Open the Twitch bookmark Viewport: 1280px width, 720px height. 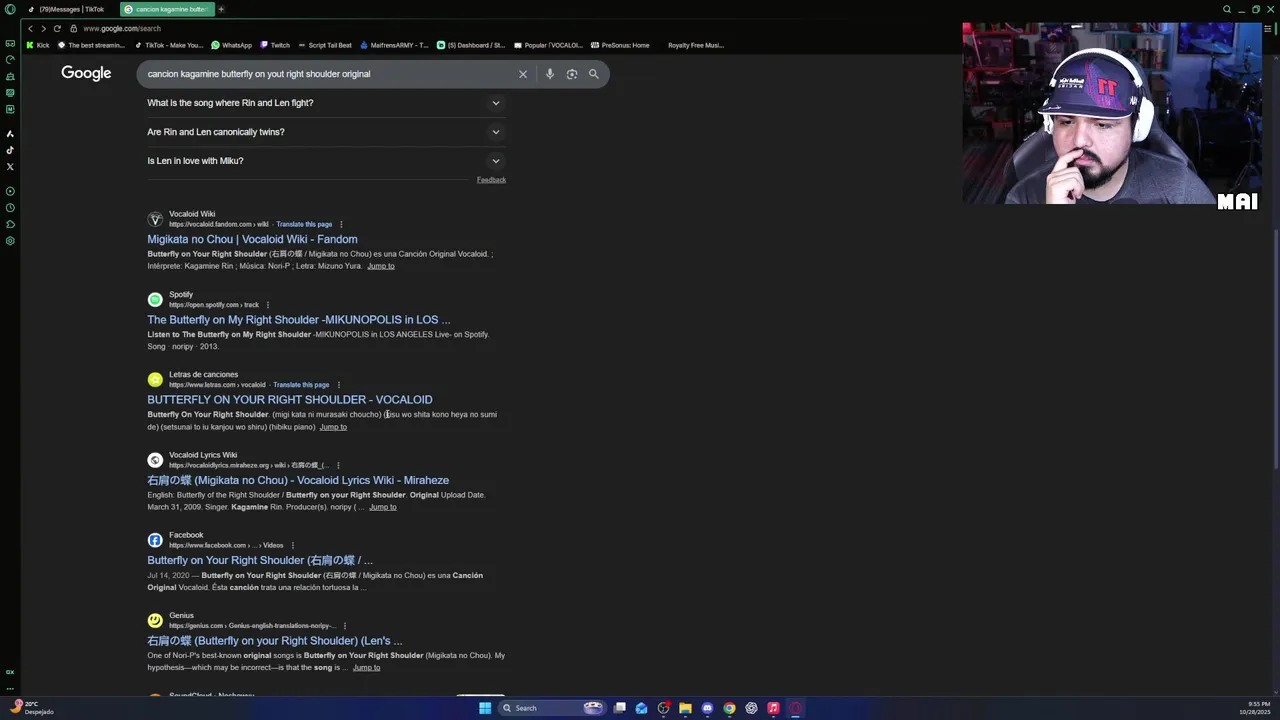[x=275, y=45]
